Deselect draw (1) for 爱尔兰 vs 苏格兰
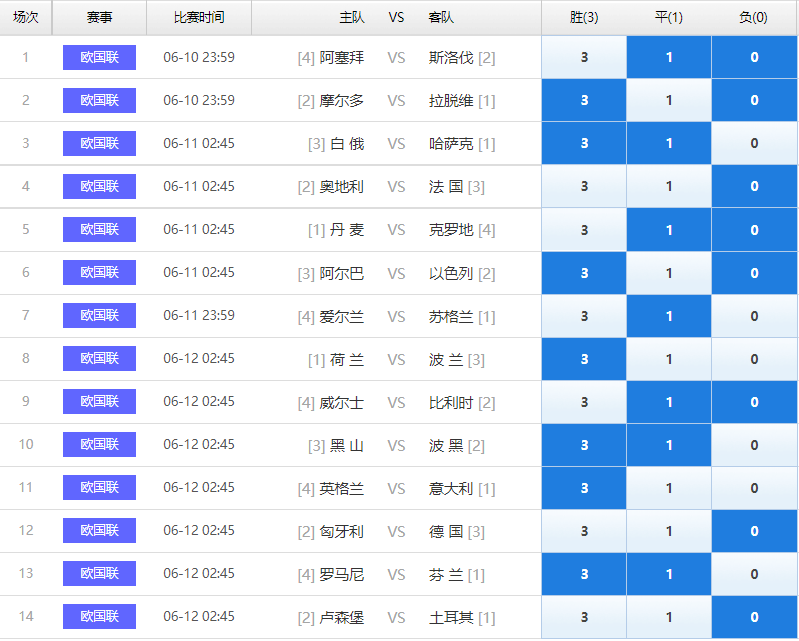Viewport: 799px width, 641px height. [x=669, y=315]
